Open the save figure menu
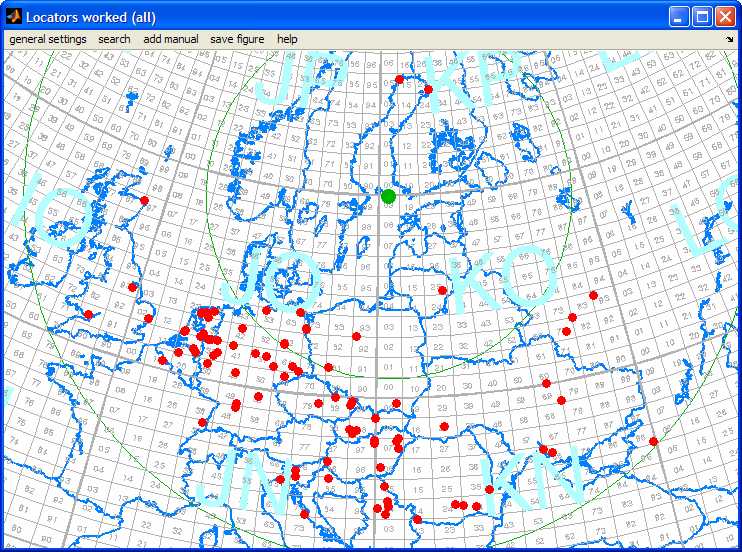742x552 pixels. click(x=237, y=39)
